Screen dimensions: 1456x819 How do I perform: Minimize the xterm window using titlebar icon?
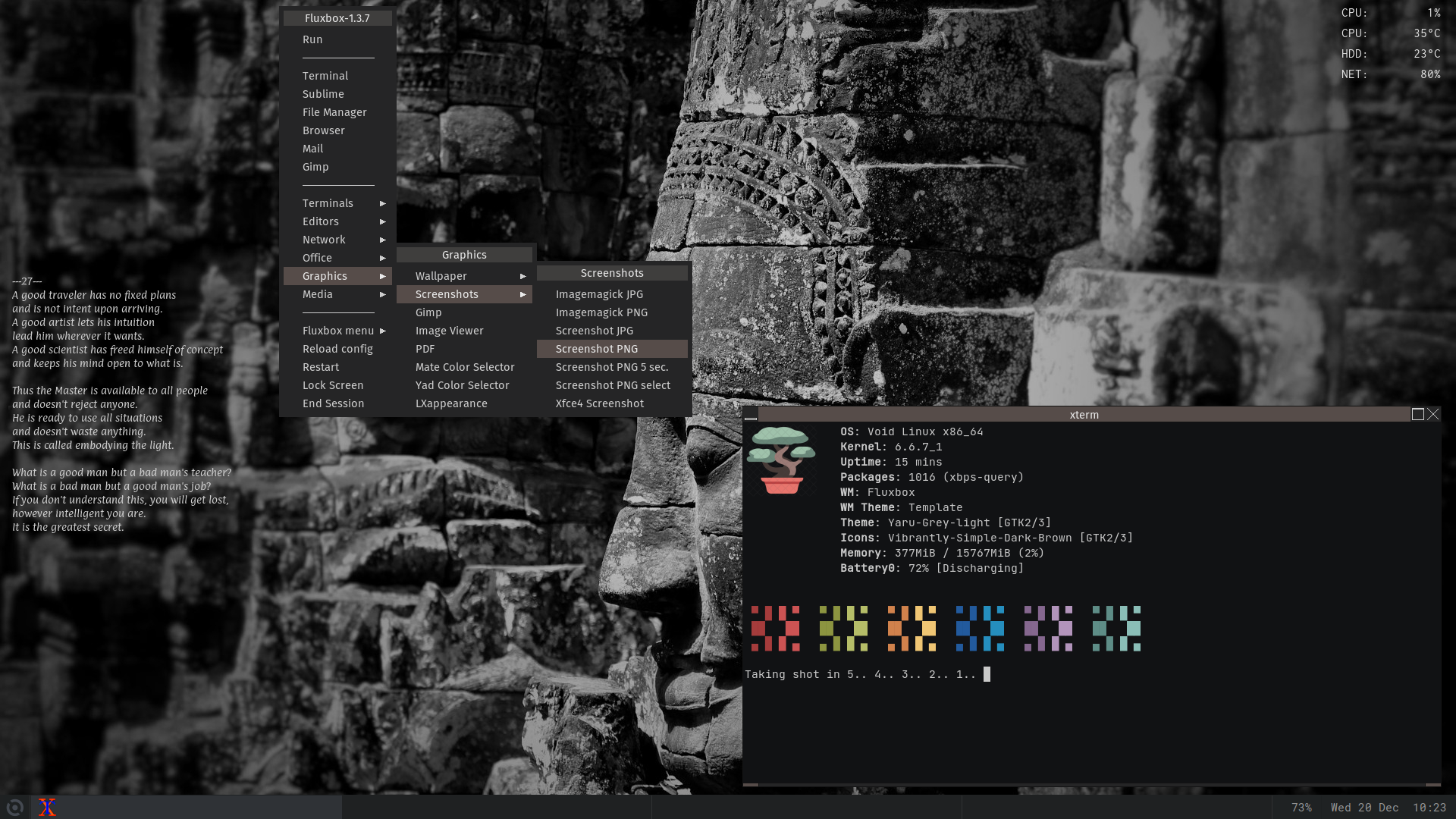click(751, 415)
